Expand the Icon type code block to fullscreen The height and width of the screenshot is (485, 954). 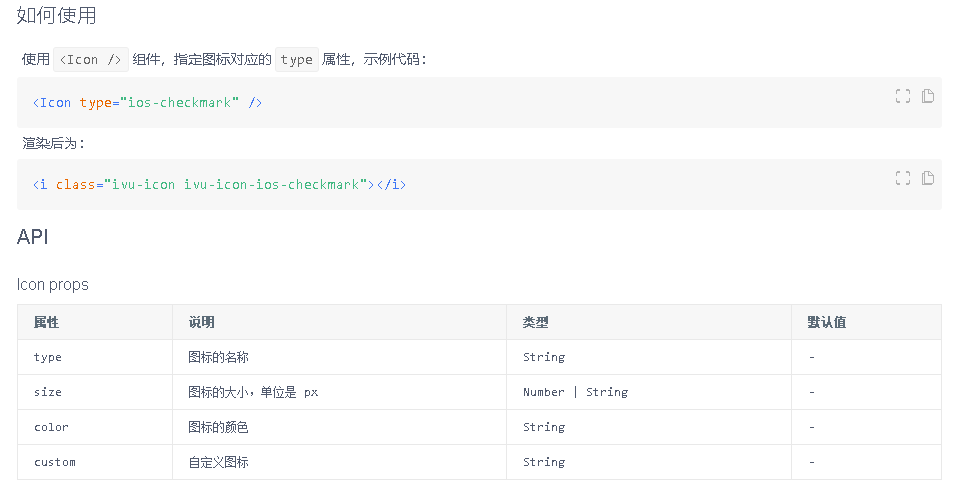point(903,96)
